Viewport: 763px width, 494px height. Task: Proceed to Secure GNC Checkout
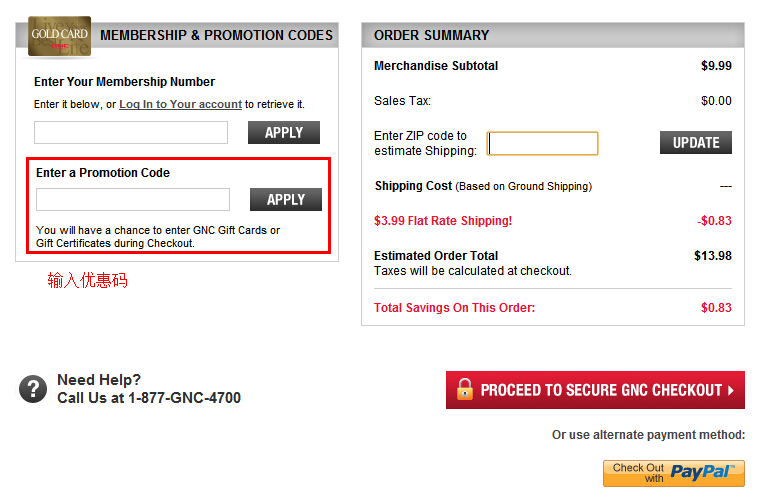595,390
